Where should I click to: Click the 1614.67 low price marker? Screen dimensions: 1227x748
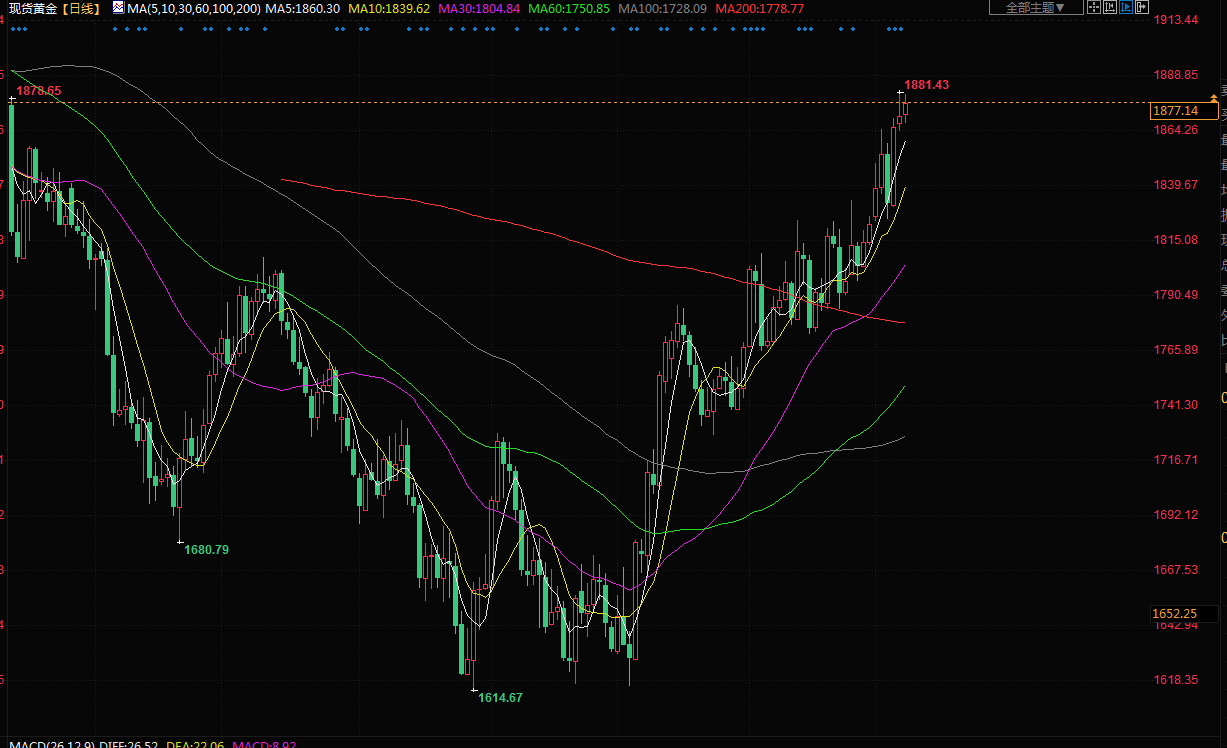(x=500, y=697)
